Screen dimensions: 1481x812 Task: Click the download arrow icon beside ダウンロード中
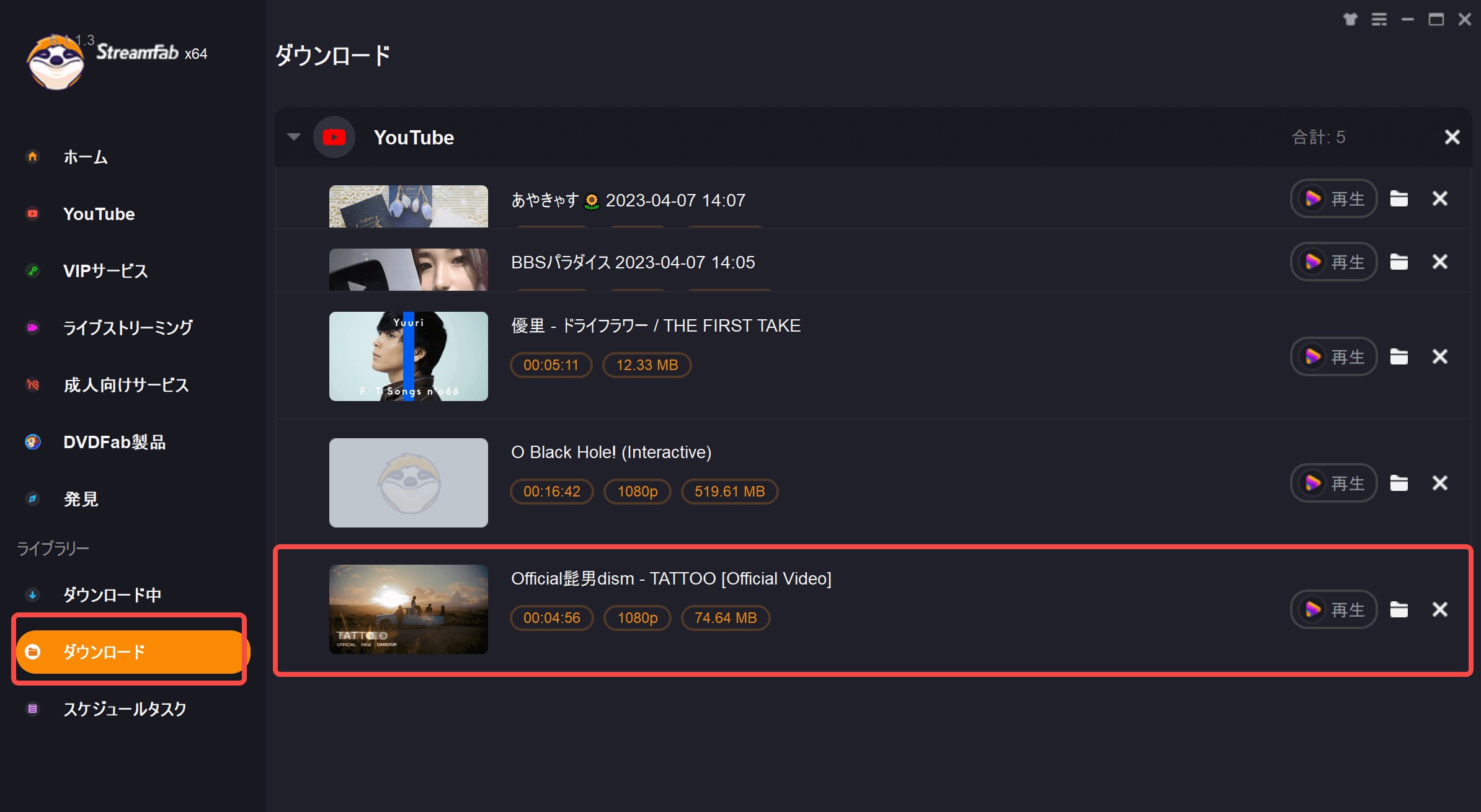pos(33,594)
